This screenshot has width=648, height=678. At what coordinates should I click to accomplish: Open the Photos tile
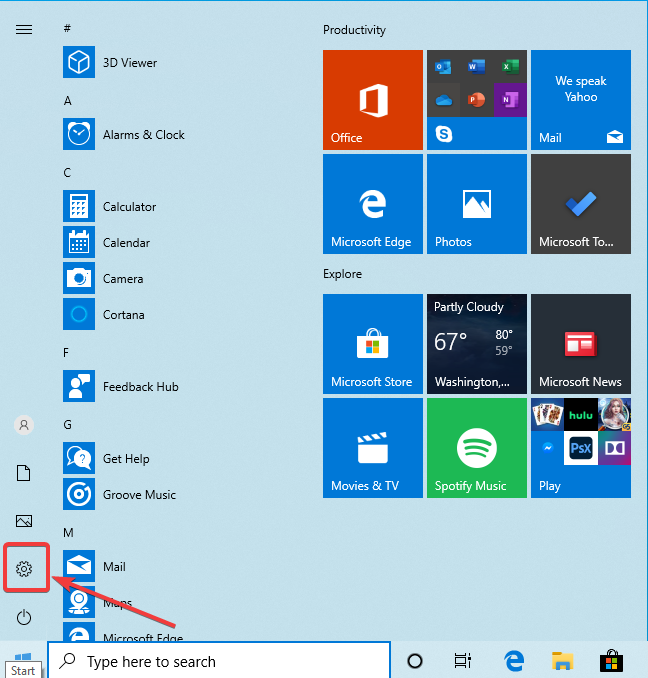[x=477, y=204]
